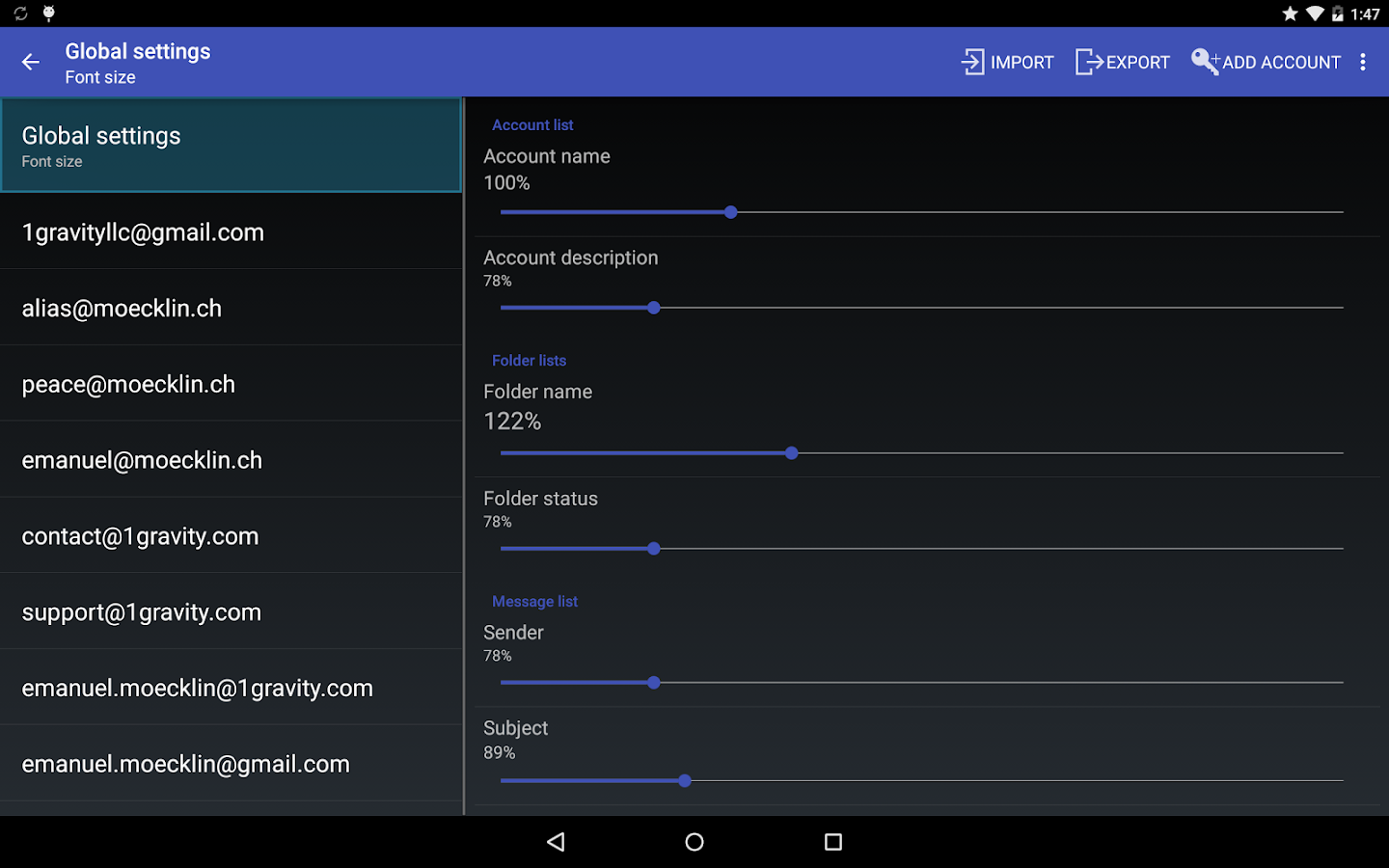Tap the Android debug icon in status bar

(x=48, y=14)
